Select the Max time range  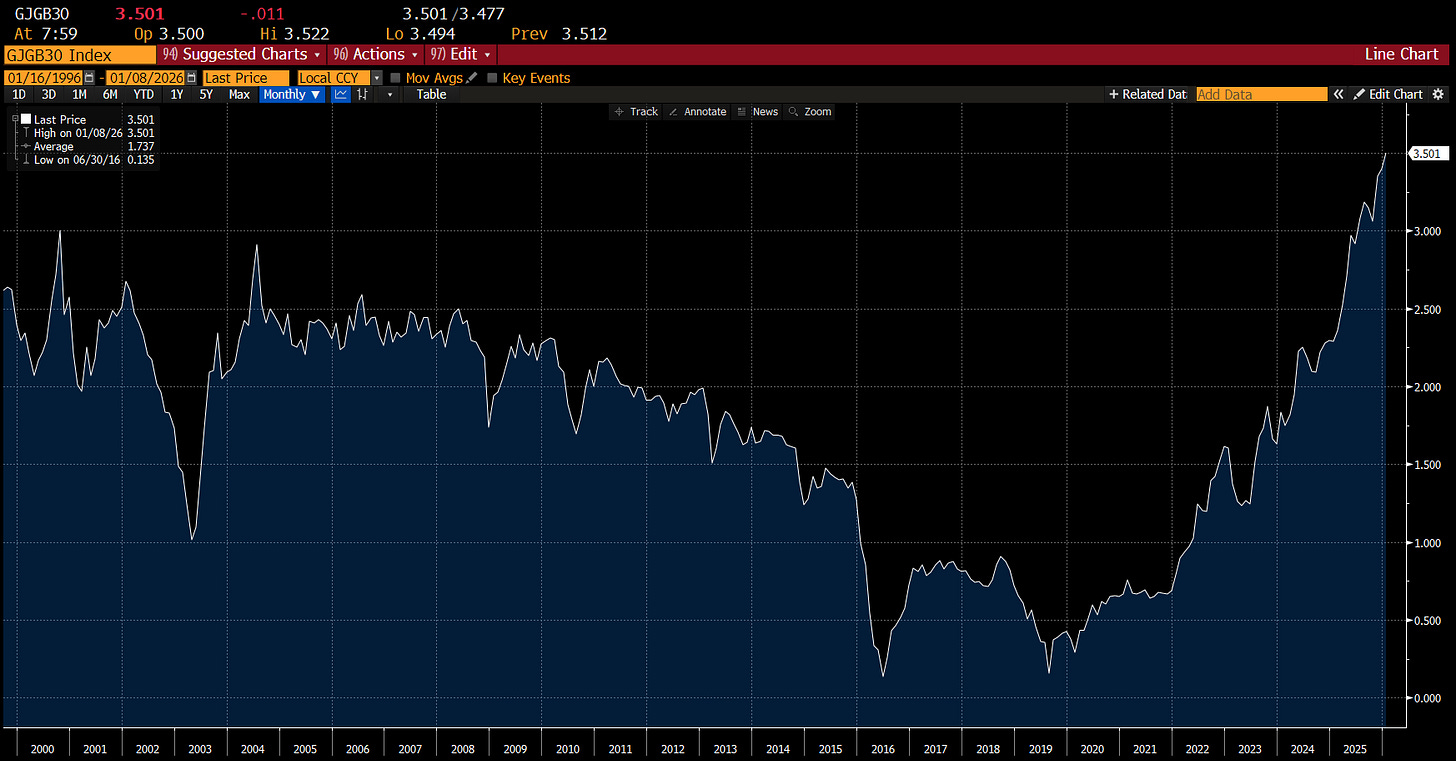[239, 94]
